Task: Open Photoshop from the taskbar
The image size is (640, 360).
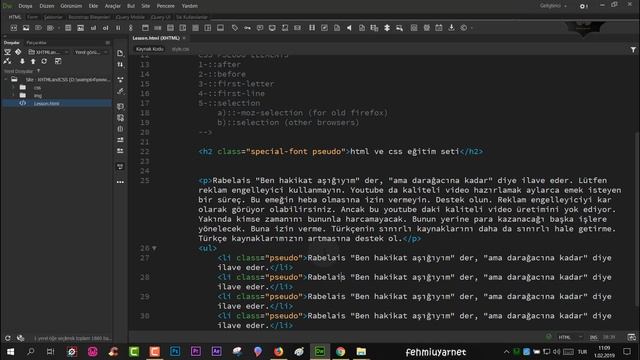Action: pos(175,351)
